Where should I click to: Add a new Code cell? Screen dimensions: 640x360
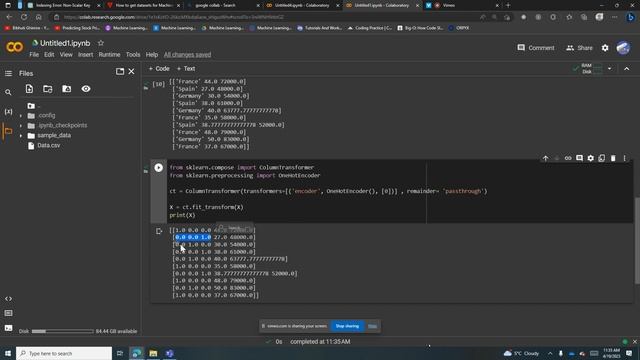159,69
